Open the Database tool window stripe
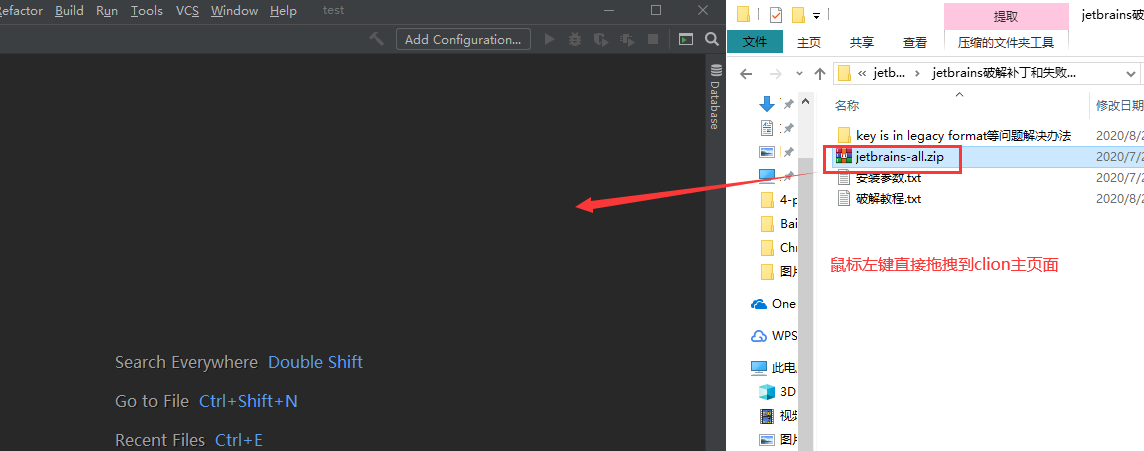 coord(715,96)
